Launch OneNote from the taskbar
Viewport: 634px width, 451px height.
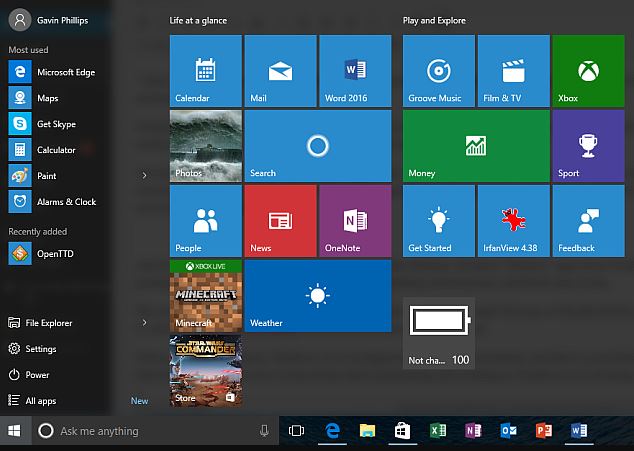pos(473,431)
